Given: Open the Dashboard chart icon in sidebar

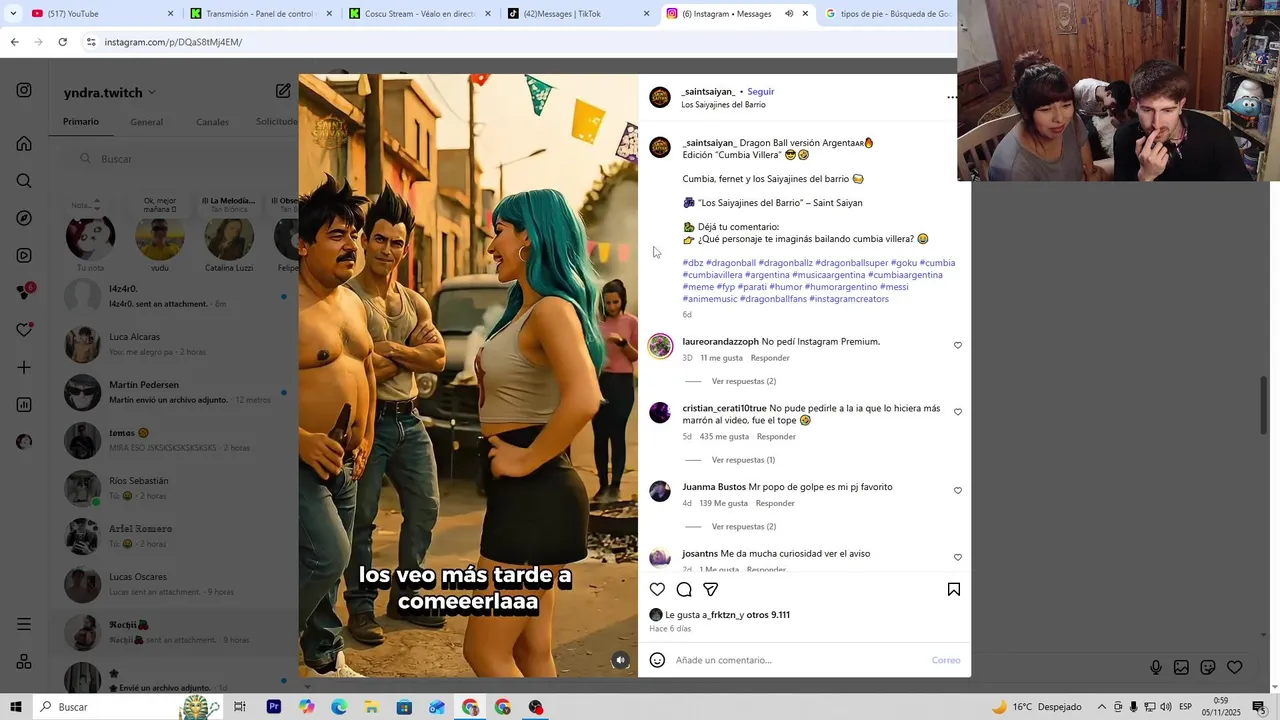Looking at the screenshot, I should coord(24,405).
